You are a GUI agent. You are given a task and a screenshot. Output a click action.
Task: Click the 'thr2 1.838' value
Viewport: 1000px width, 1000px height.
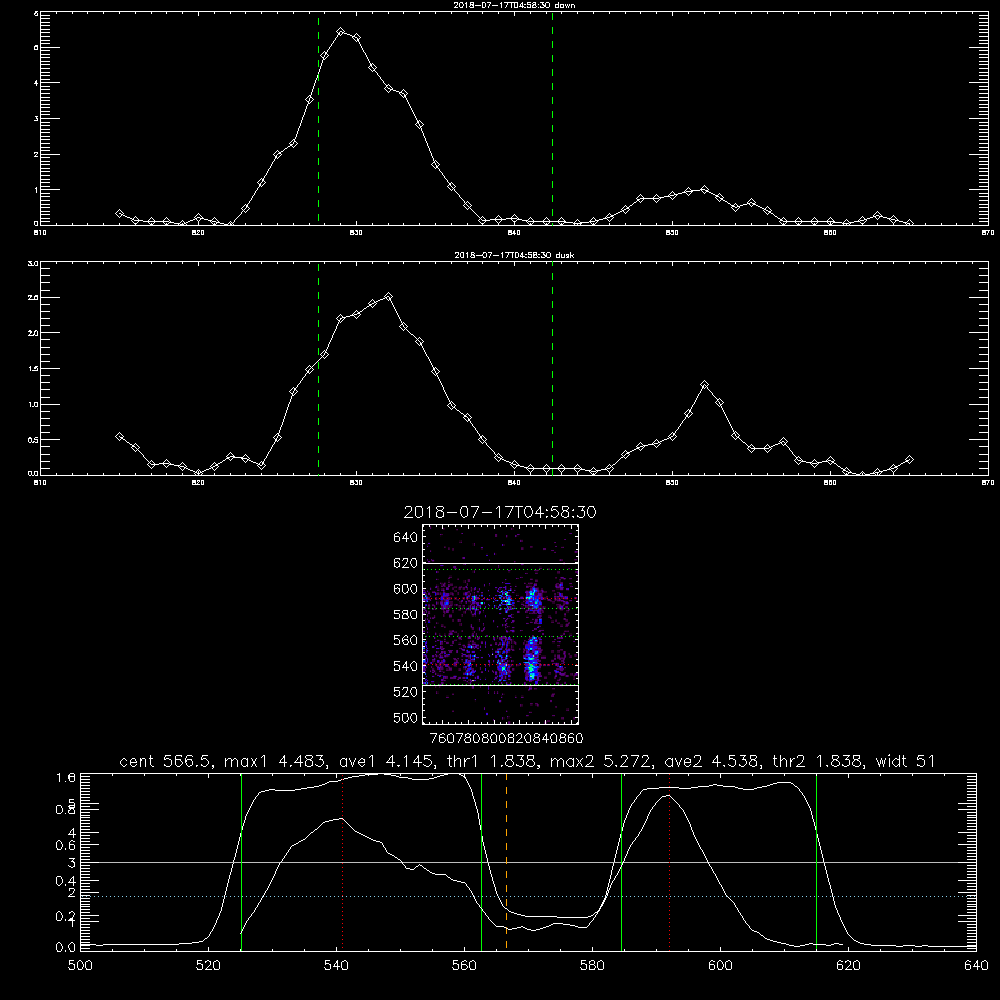pyautogui.click(x=818, y=761)
